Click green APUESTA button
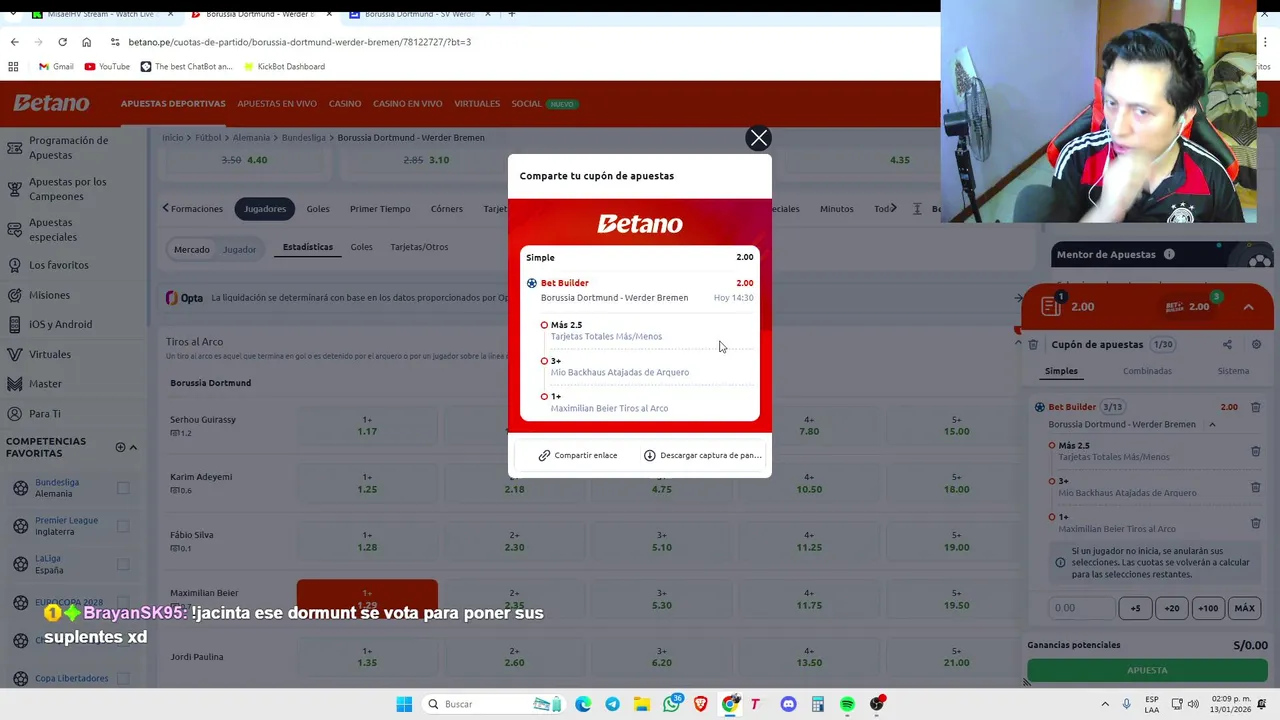Viewport: 1280px width, 720px height. 1147,670
